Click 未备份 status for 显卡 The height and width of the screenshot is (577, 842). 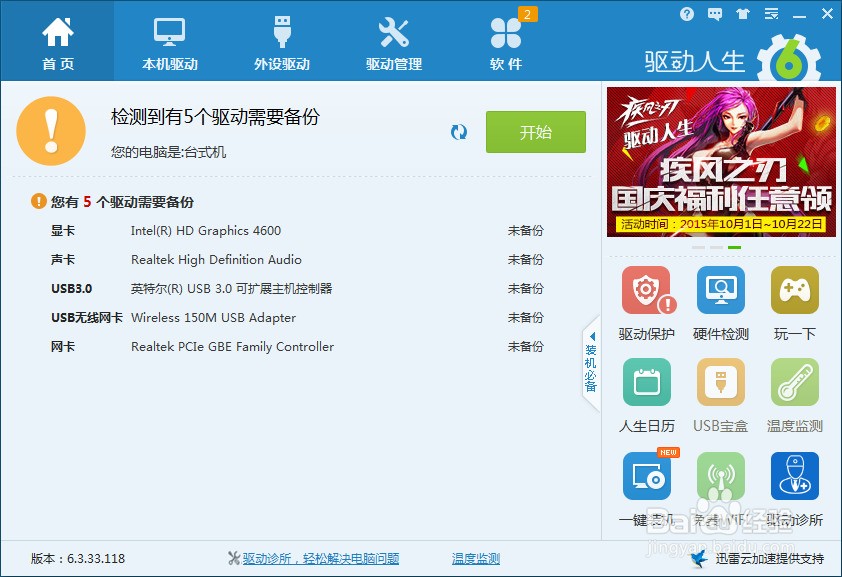tap(526, 231)
